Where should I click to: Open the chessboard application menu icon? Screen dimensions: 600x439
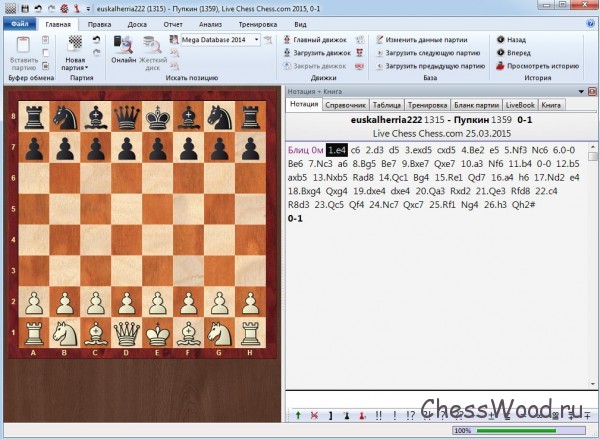click(11, 8)
